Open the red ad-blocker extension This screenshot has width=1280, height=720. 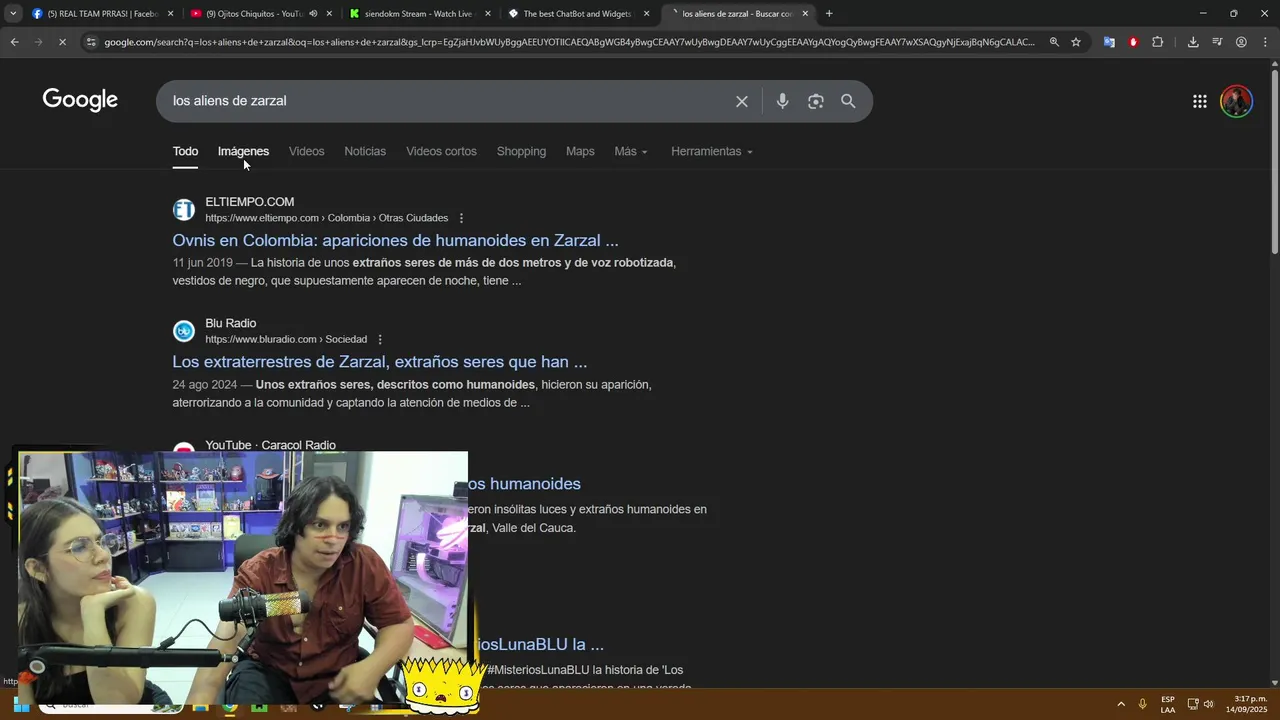click(1133, 42)
